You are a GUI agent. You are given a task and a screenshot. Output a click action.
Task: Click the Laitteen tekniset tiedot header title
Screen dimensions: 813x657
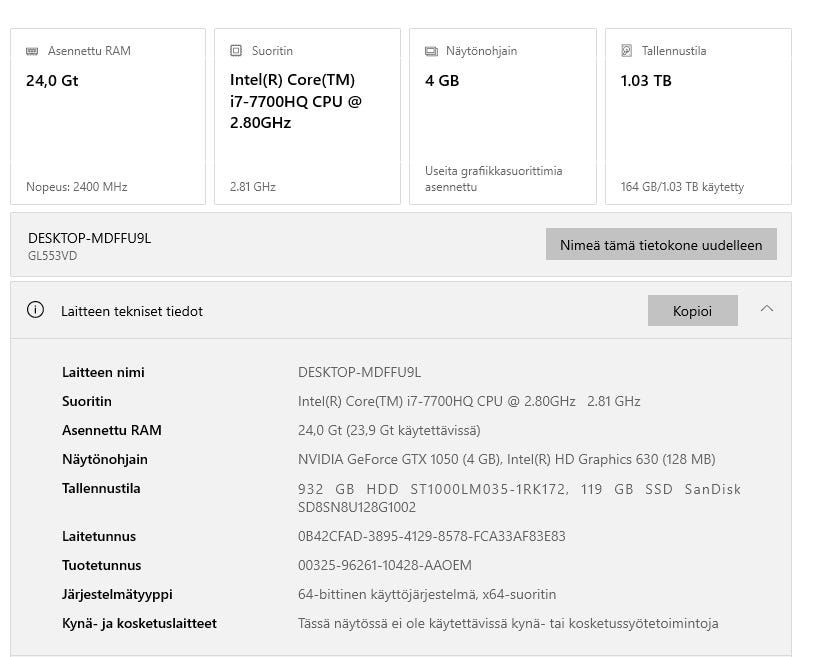pyautogui.click(x=132, y=311)
